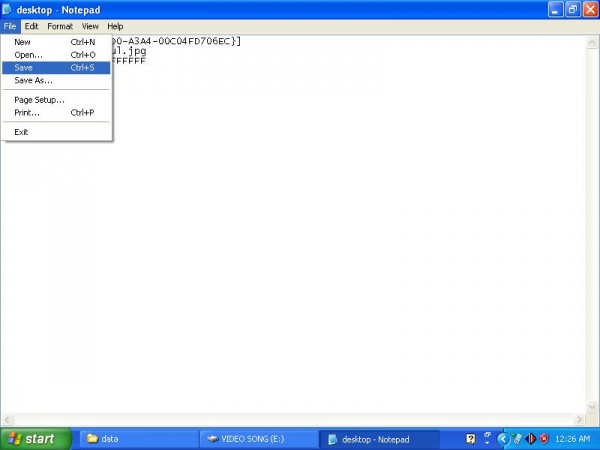
Task: Open the Help menu
Action: tap(115, 26)
